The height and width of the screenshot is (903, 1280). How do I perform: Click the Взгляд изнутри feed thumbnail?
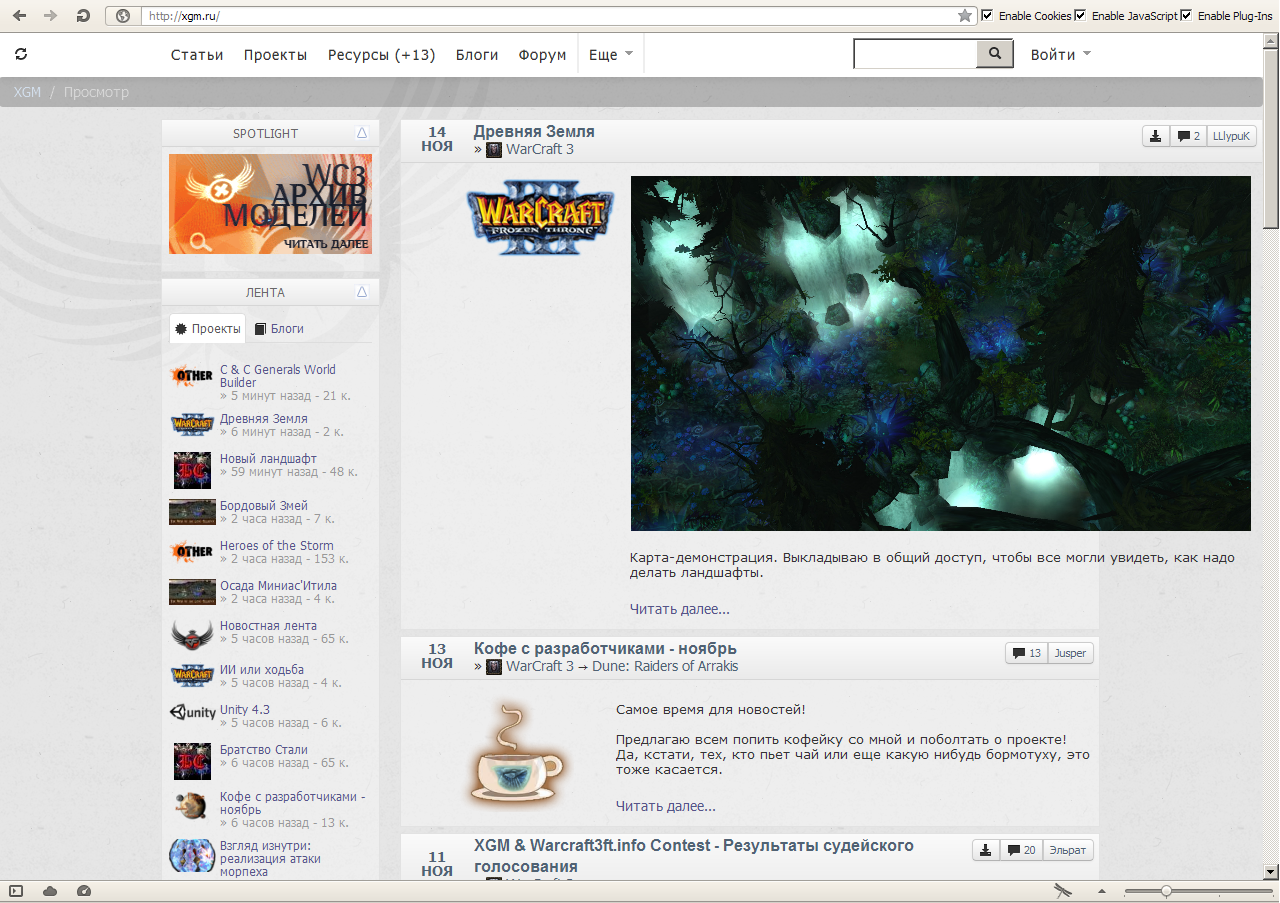192,856
